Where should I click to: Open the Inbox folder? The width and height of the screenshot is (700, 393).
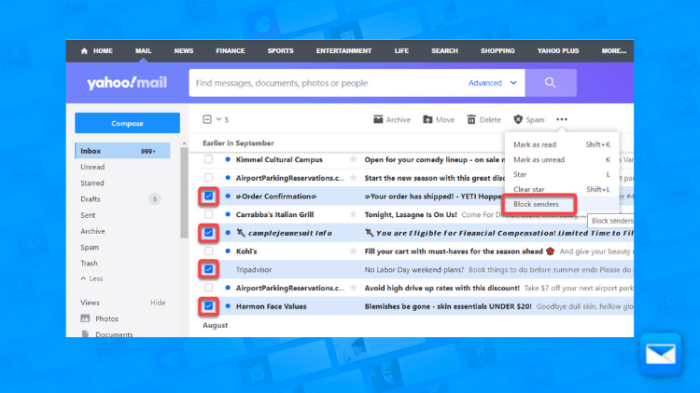pyautogui.click(x=123, y=151)
